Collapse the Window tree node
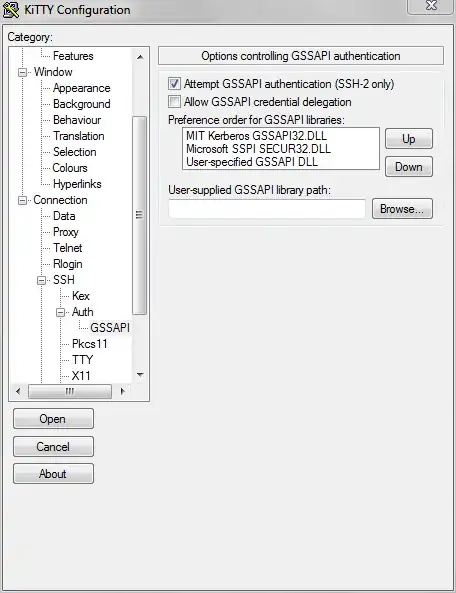This screenshot has height=593, width=456. point(23,72)
